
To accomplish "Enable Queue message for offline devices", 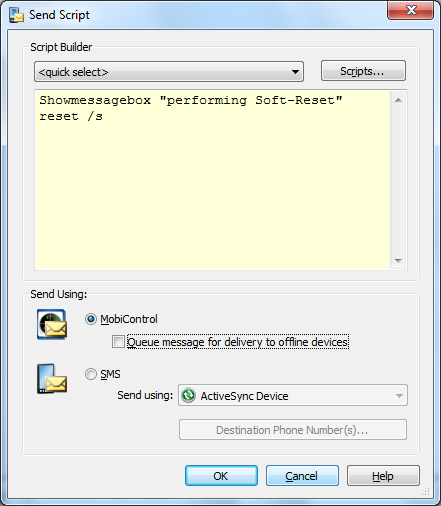I will click(x=118, y=342).
